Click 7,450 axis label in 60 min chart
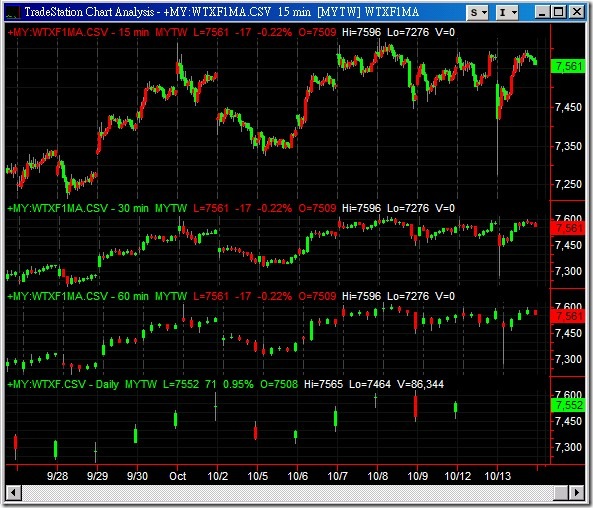Screen dimensions: 593x508 point(568,333)
